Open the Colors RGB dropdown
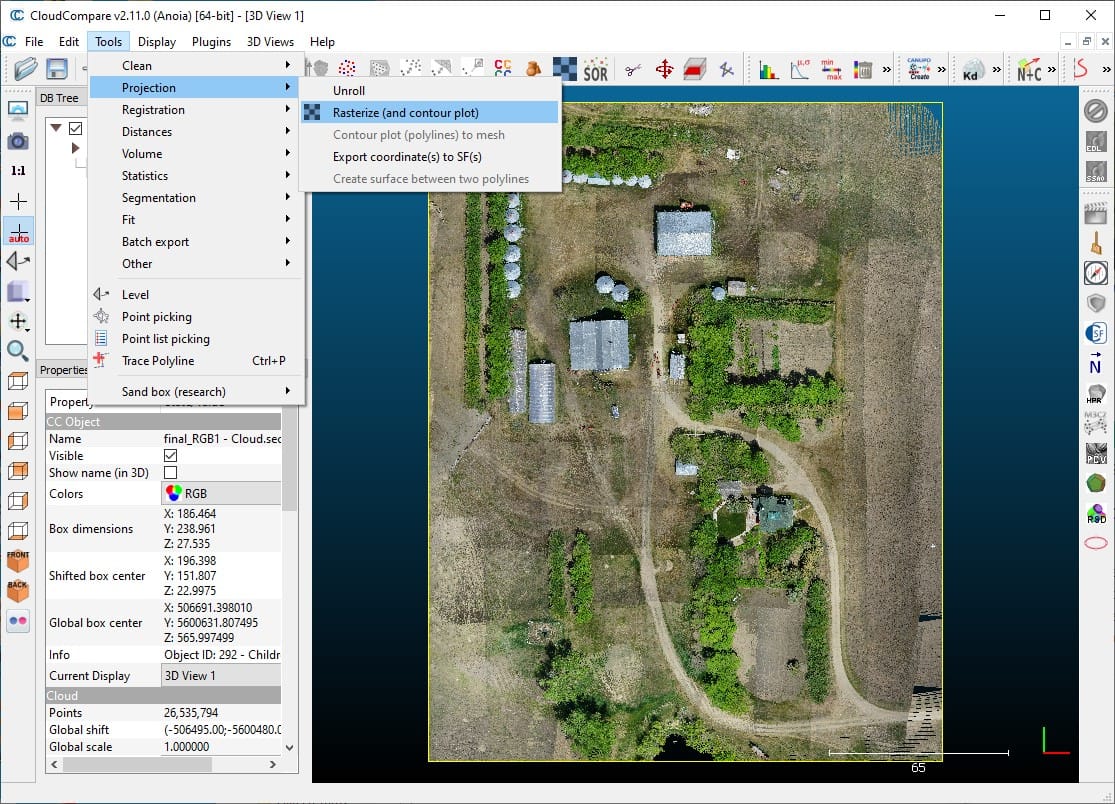Viewport: 1115px width, 804px height. pyautogui.click(x=222, y=493)
